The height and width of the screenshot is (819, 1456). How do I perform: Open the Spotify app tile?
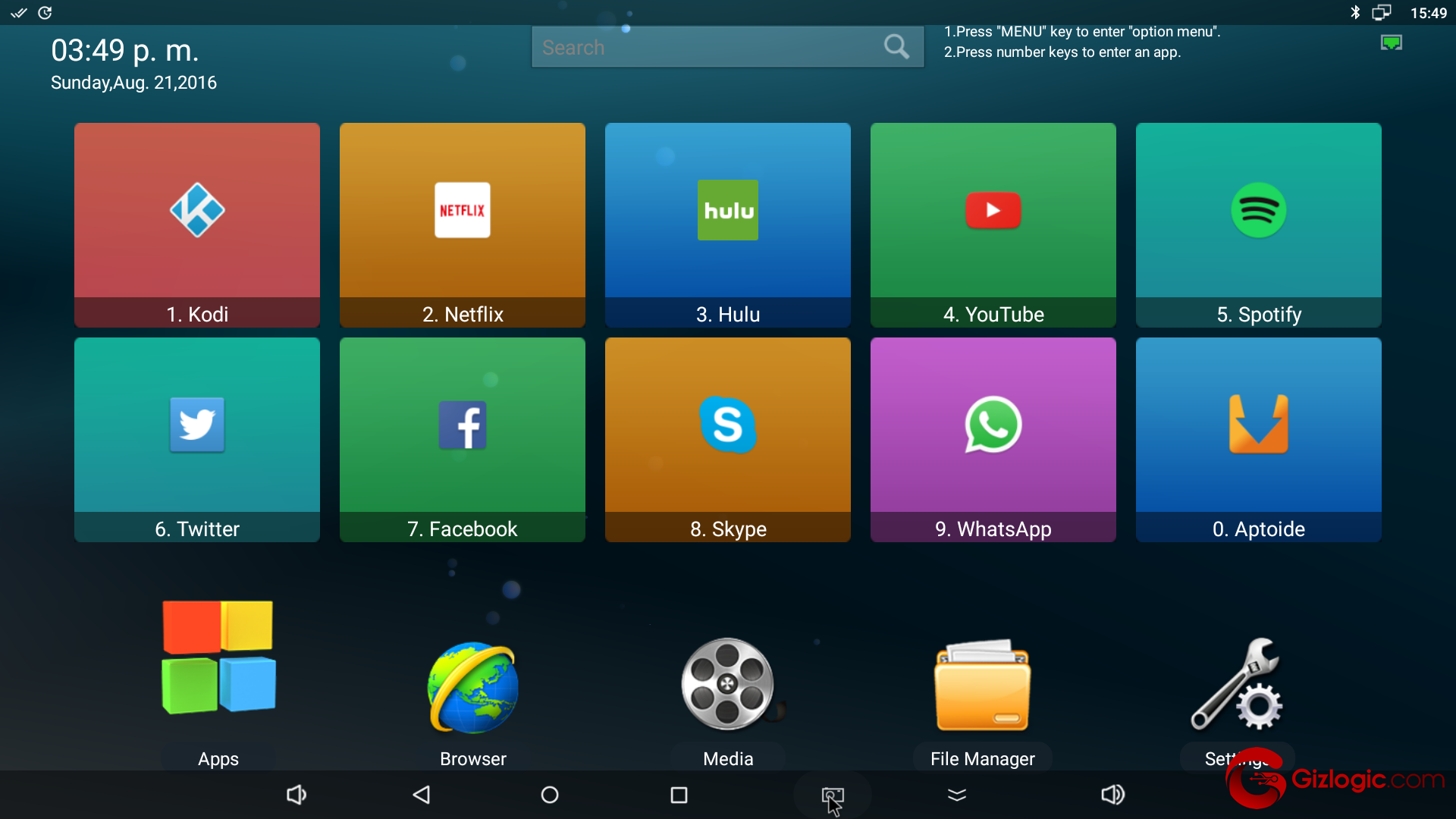point(1259,224)
